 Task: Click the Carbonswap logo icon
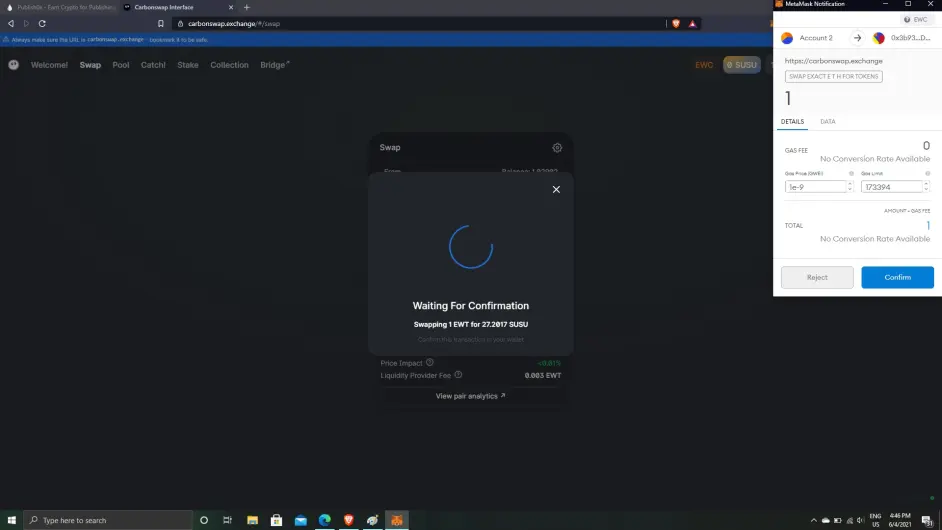coord(13,65)
